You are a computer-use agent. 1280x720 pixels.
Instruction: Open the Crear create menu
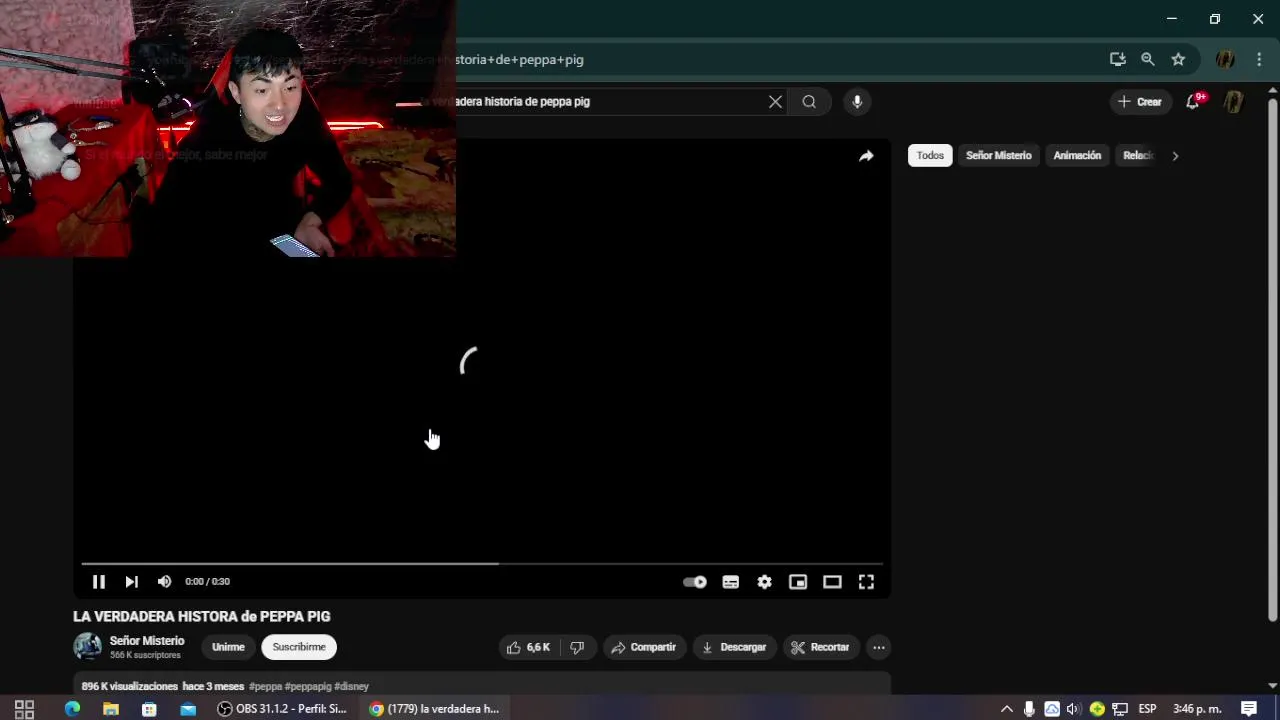1140,102
